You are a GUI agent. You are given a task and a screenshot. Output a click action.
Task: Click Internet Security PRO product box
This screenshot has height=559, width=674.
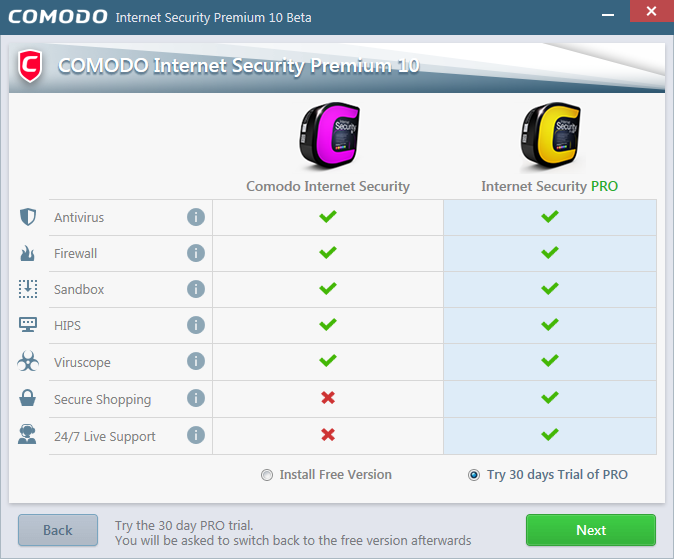(550, 137)
